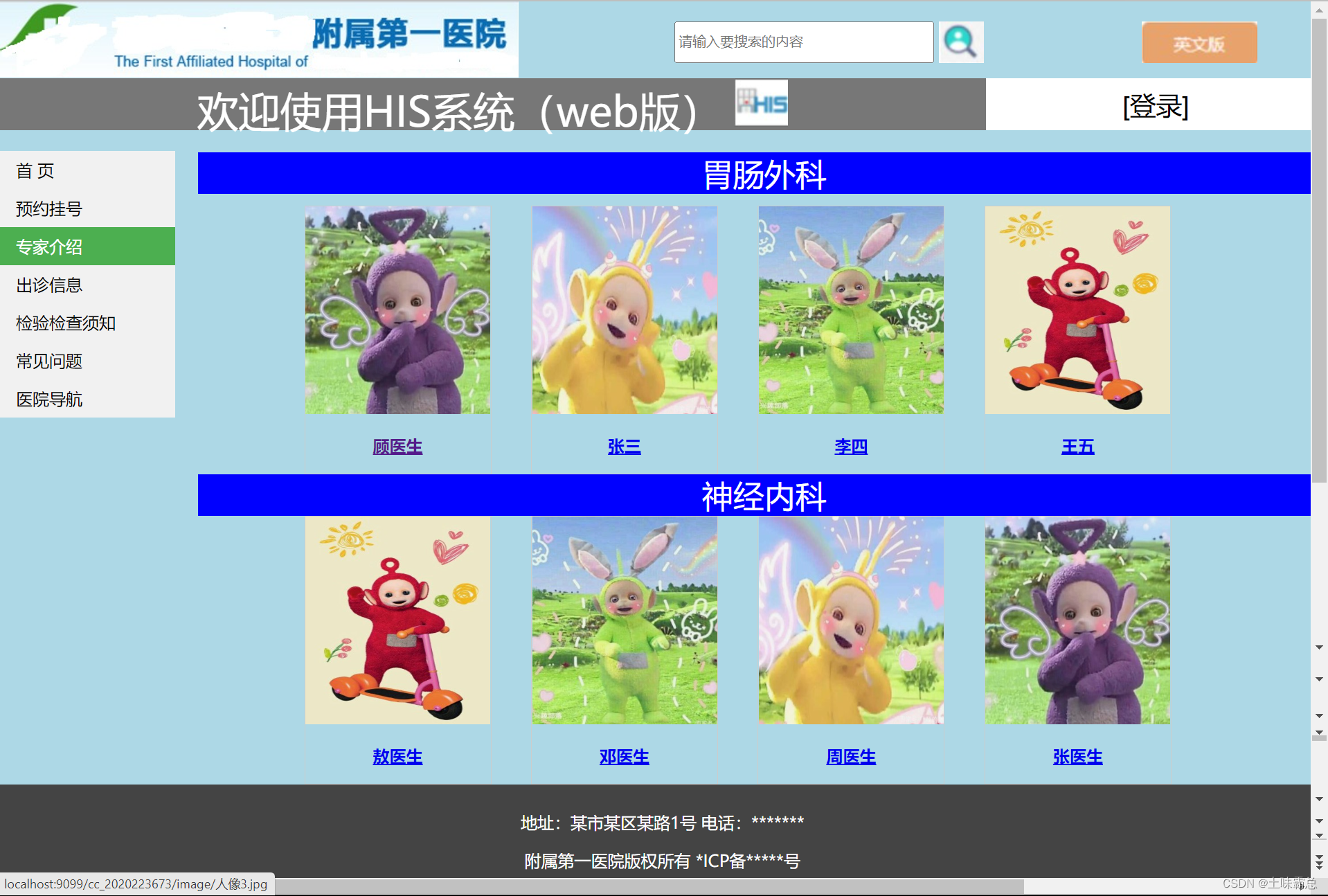Open 出诊信息 in the sidebar
The width and height of the screenshot is (1328, 896).
click(48, 285)
